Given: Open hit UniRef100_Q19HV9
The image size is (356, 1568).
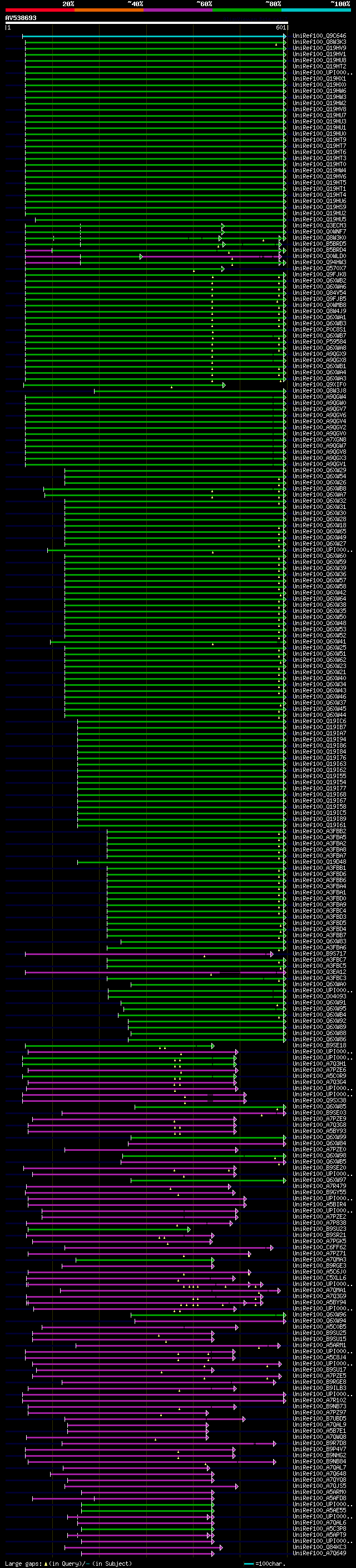Looking at the screenshot, I should point(319,48).
